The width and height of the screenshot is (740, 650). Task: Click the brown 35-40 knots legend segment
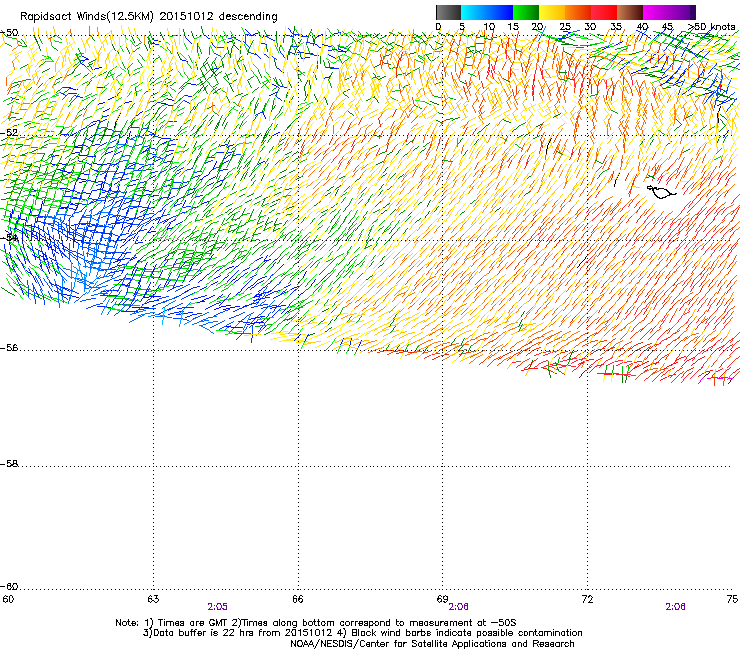click(630, 12)
